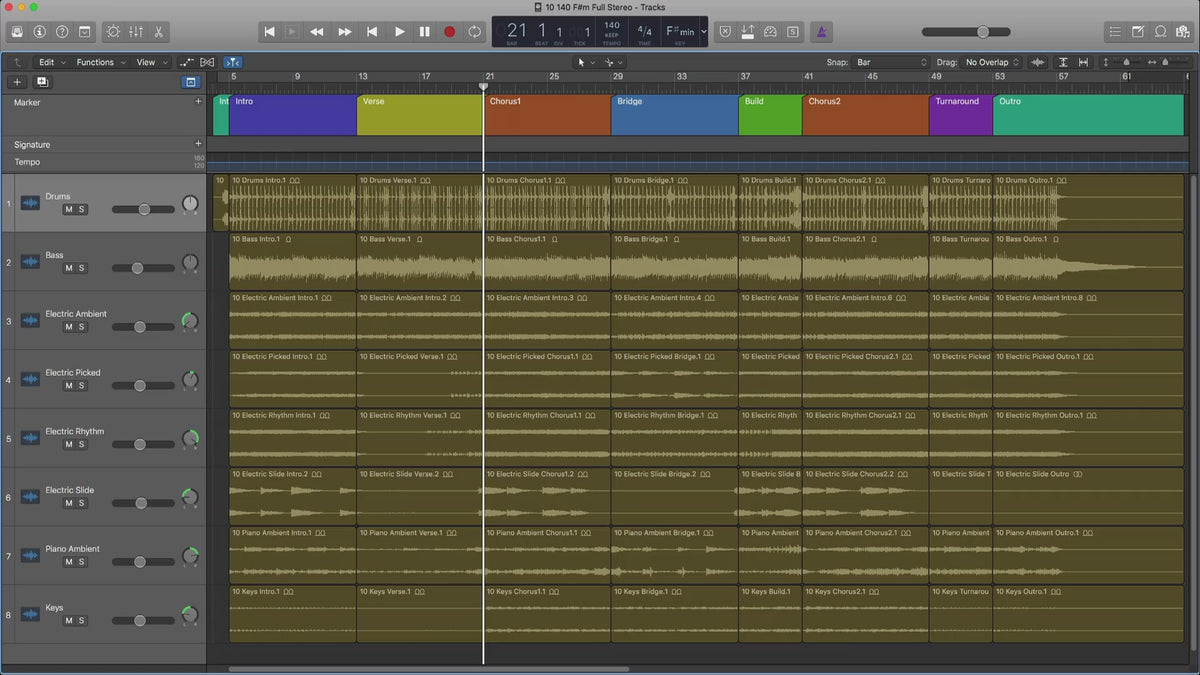1200x675 pixels.
Task: Open the Mixer from the toolbar
Action: [136, 32]
